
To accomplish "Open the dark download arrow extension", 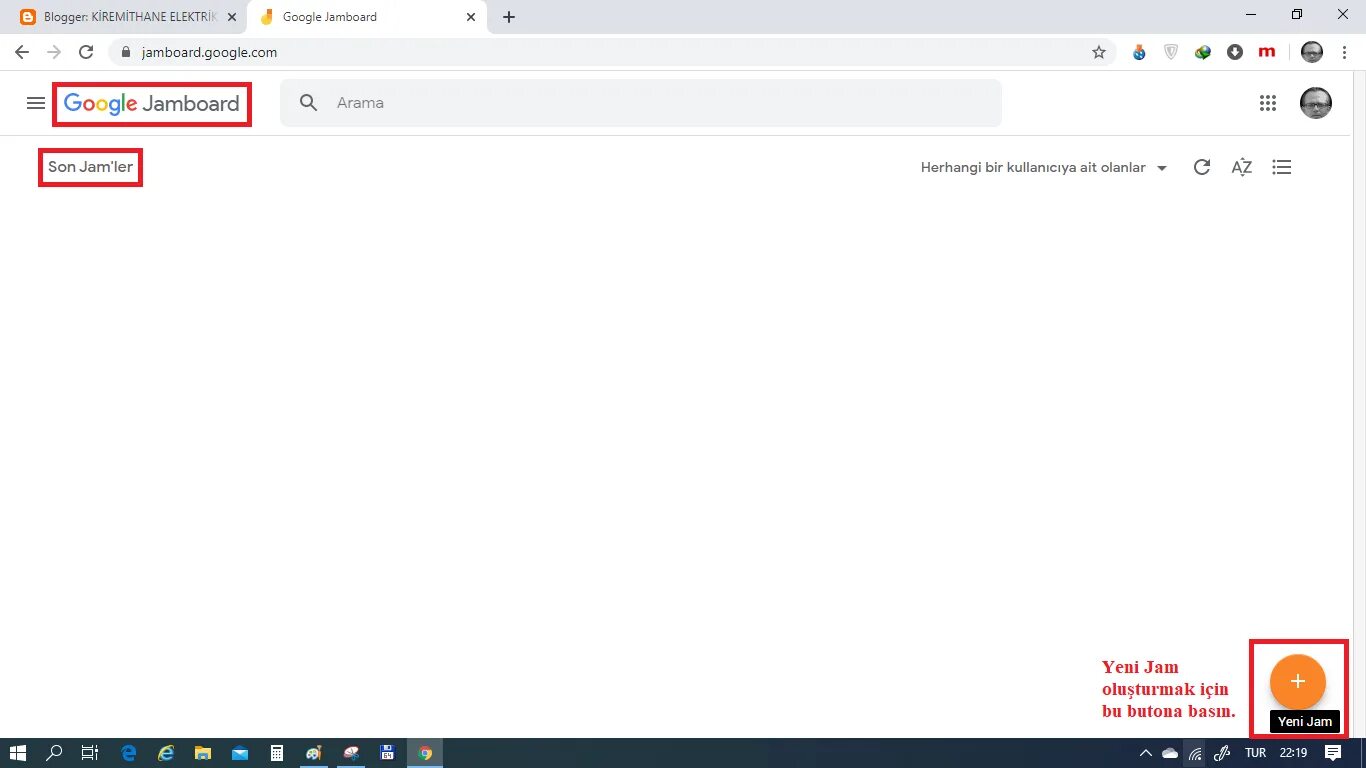I will point(1235,52).
